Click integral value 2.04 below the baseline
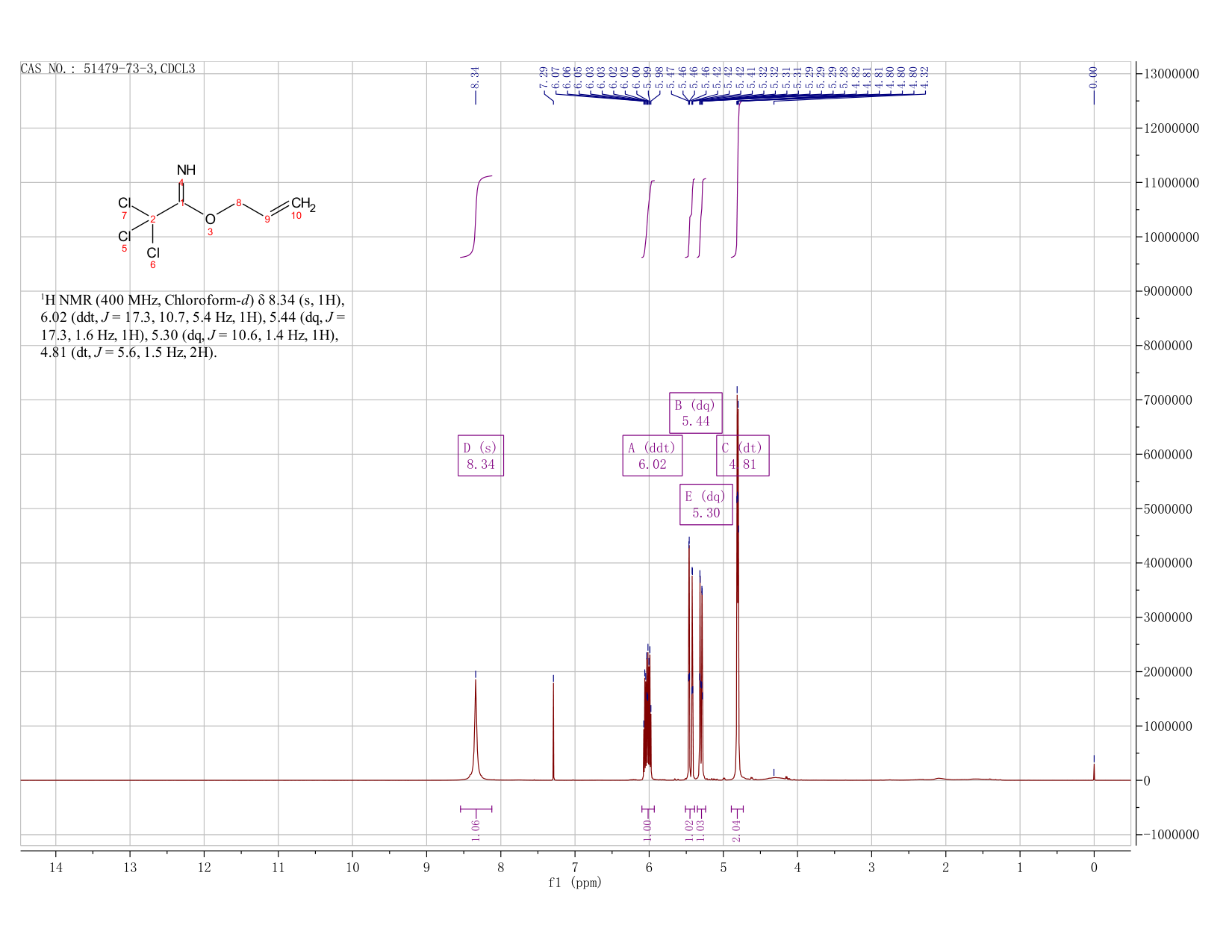Screen dimensions: 1232x952 click(x=737, y=830)
